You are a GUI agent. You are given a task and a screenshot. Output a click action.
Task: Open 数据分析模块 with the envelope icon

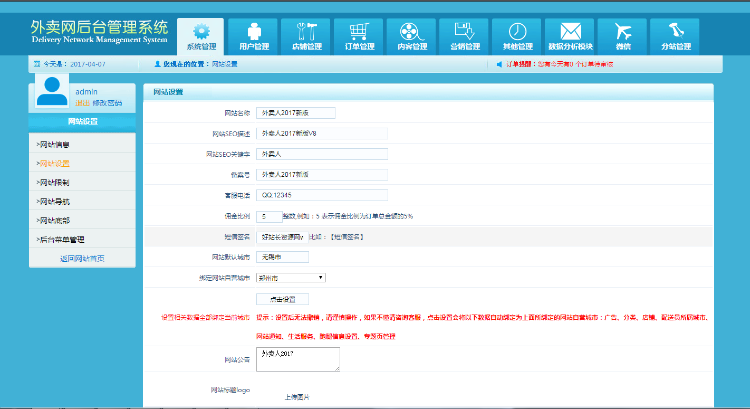[570, 36]
